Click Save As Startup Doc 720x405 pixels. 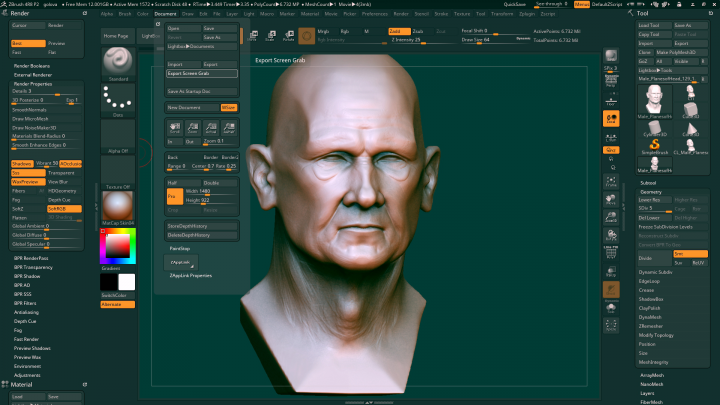point(202,91)
